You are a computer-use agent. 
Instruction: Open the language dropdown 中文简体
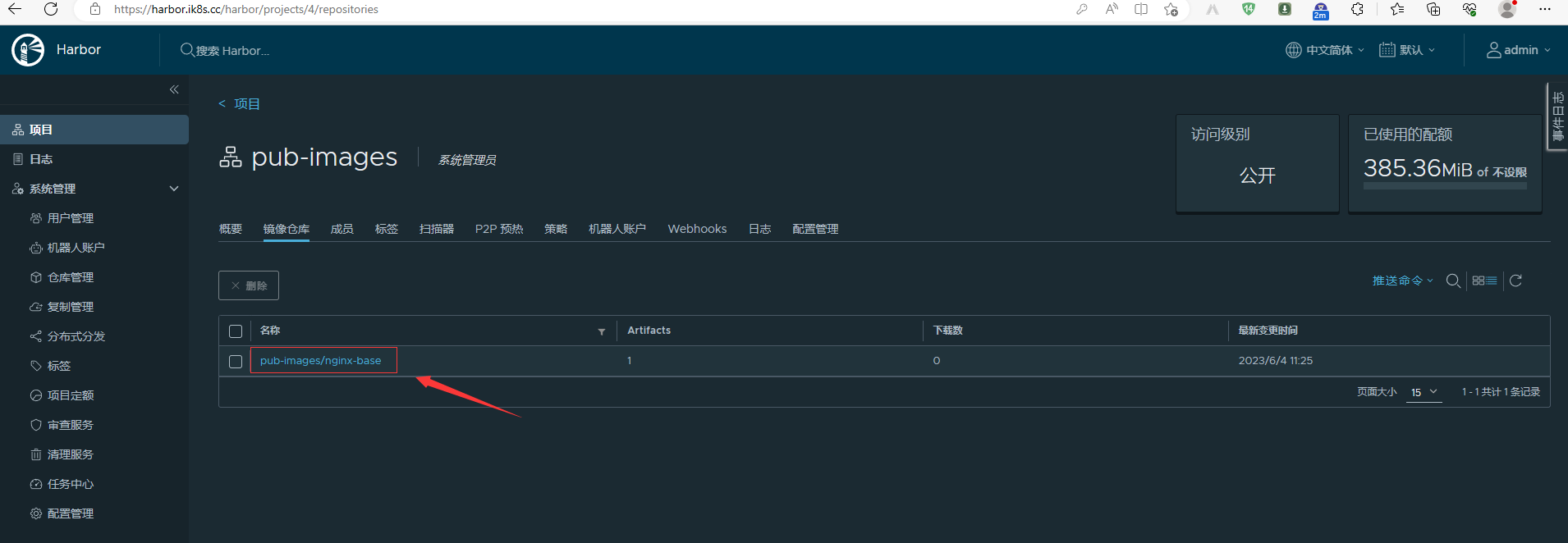coord(1325,50)
